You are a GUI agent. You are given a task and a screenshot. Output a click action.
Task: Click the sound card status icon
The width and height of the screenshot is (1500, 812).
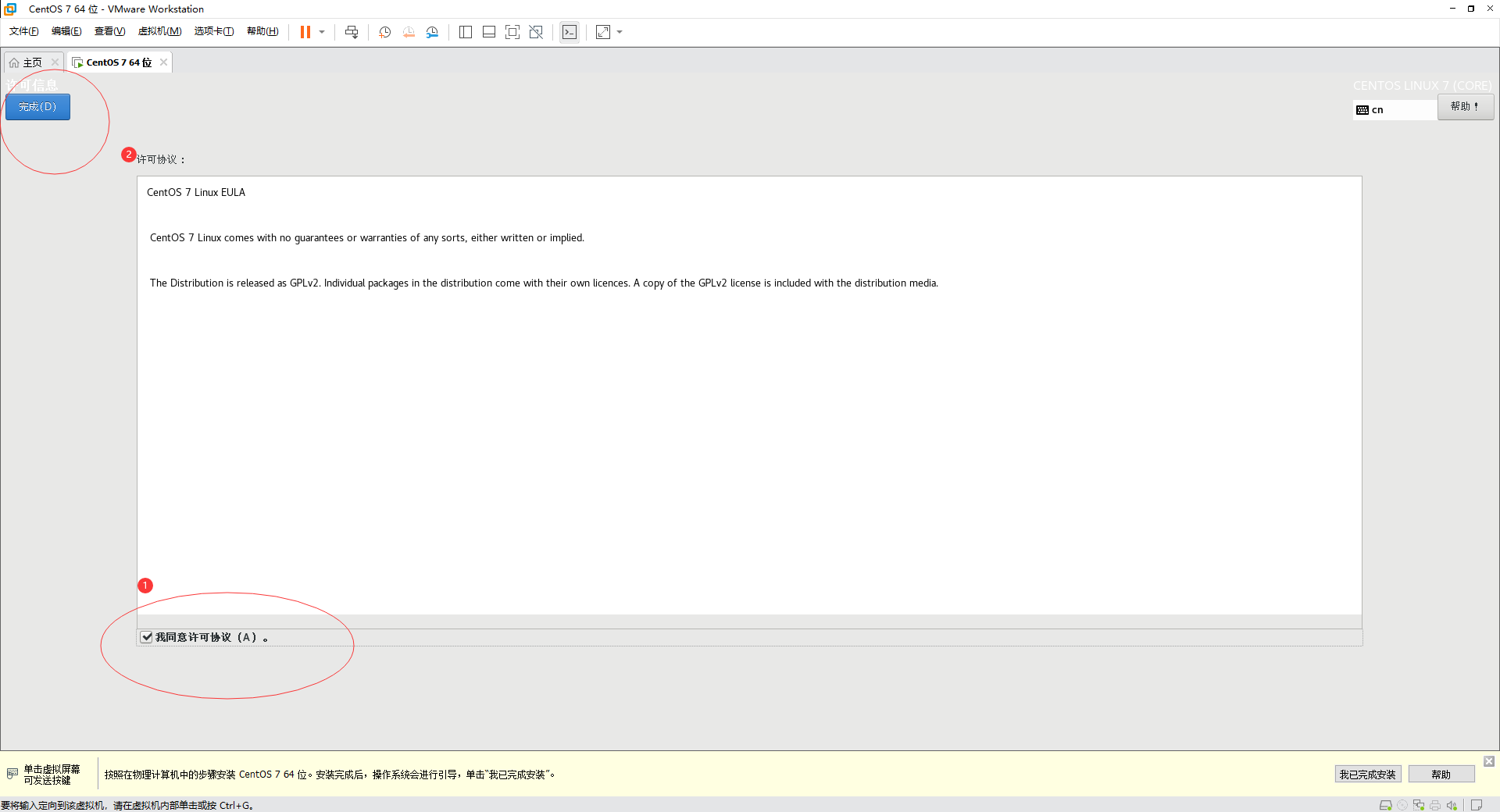[x=1452, y=805]
